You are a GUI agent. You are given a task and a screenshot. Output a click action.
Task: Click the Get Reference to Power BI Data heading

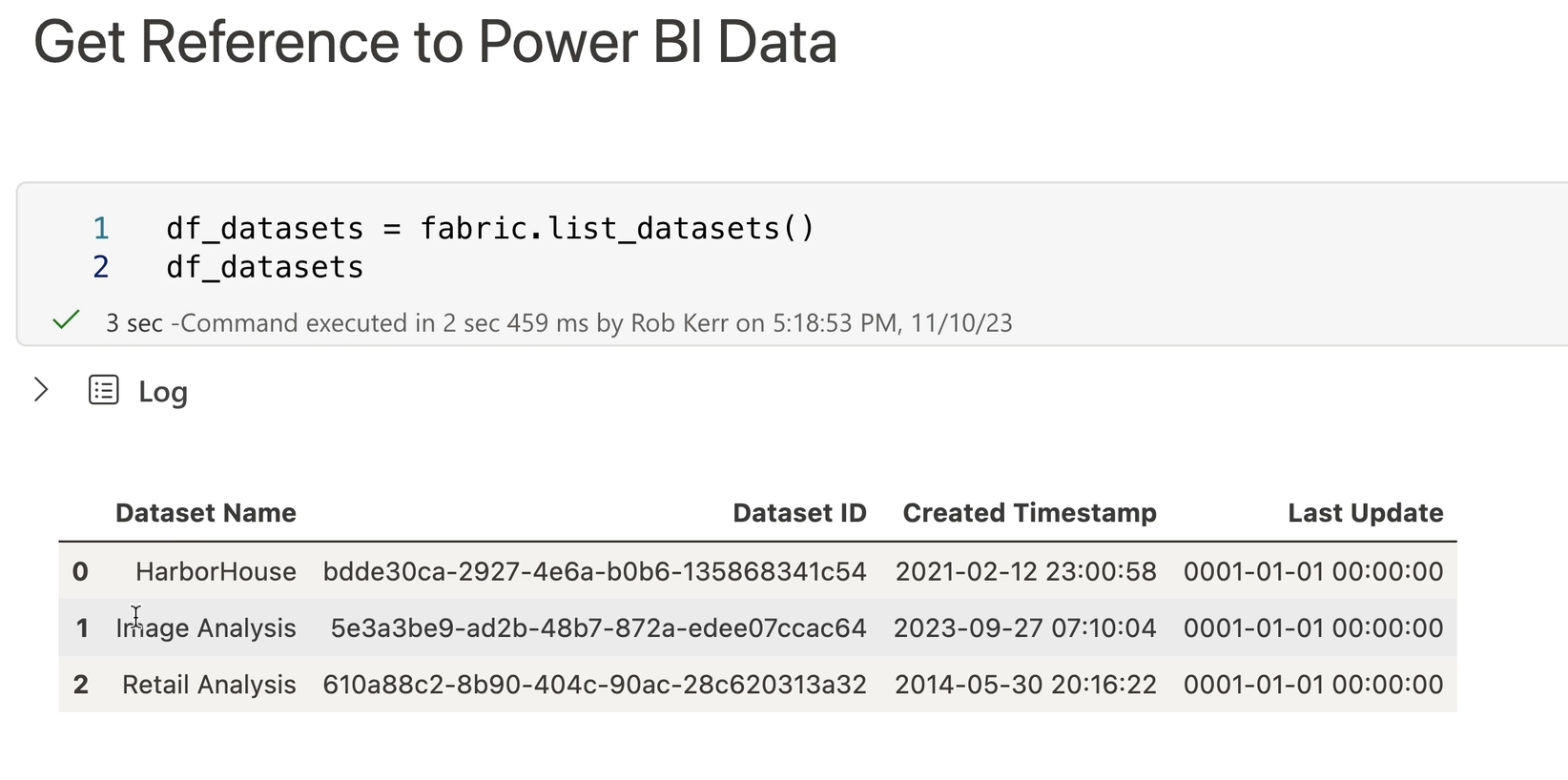(435, 43)
